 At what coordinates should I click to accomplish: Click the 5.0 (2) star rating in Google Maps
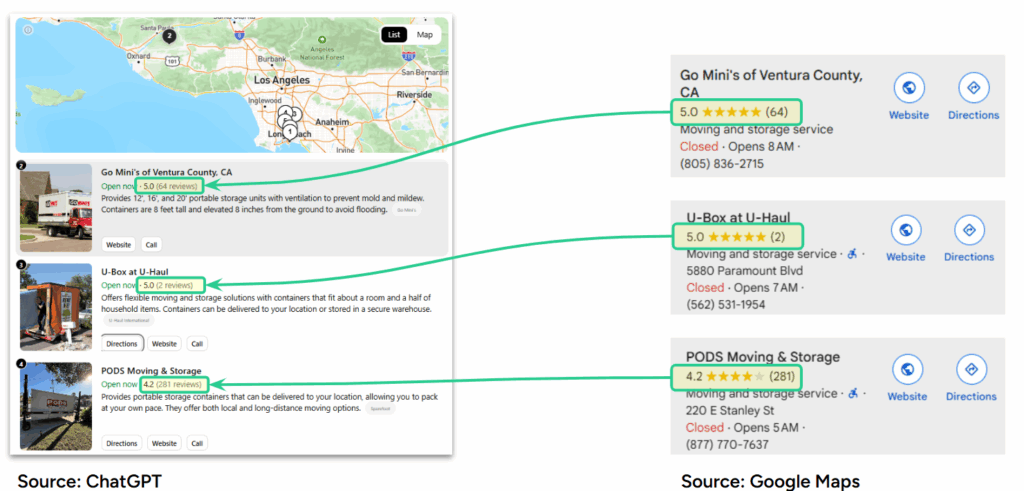click(x=737, y=236)
